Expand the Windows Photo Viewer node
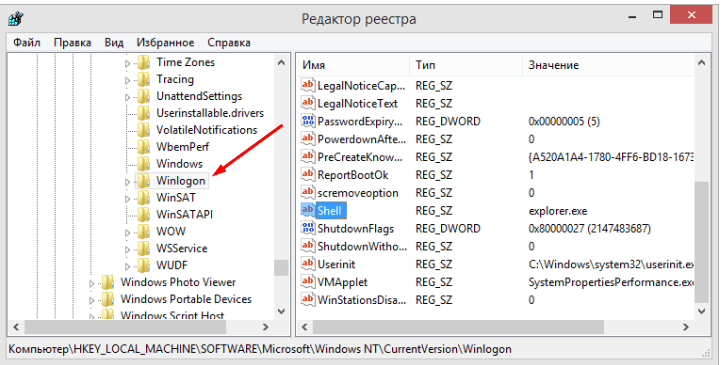The image size is (721, 365). point(92,284)
